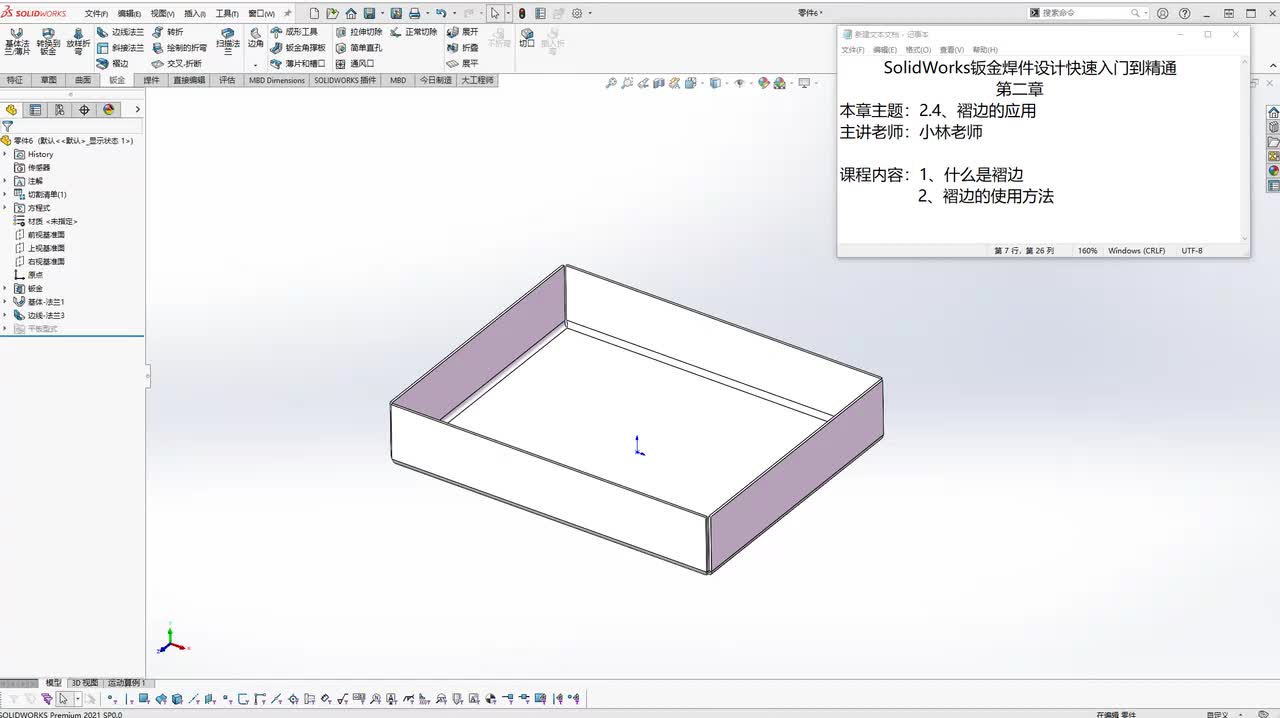Click the 薄片和槽口 tab and slot tool
The height and width of the screenshot is (718, 1280).
pos(298,64)
